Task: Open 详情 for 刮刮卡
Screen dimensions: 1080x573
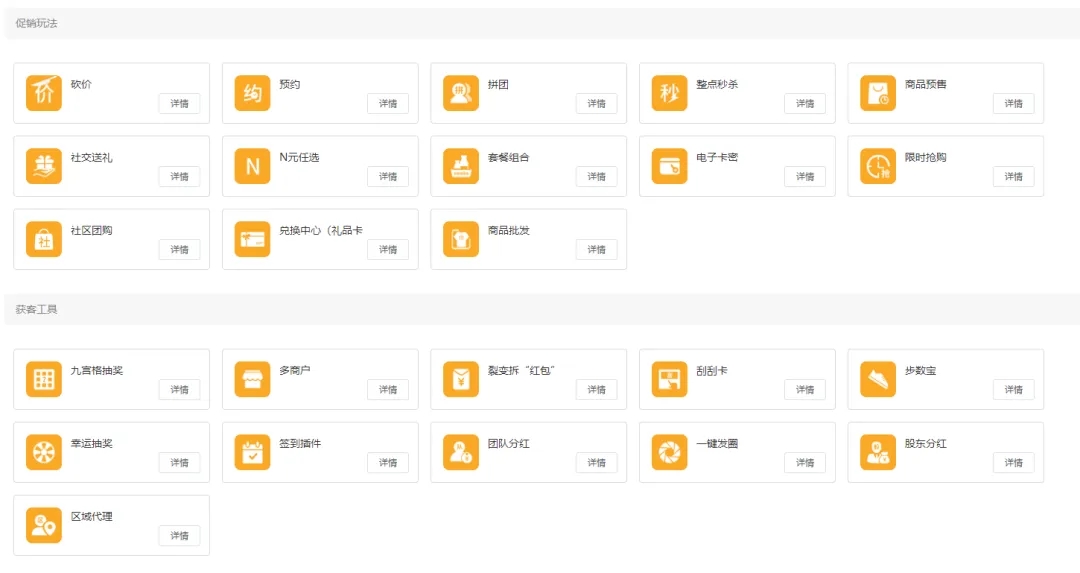Action: [x=805, y=389]
